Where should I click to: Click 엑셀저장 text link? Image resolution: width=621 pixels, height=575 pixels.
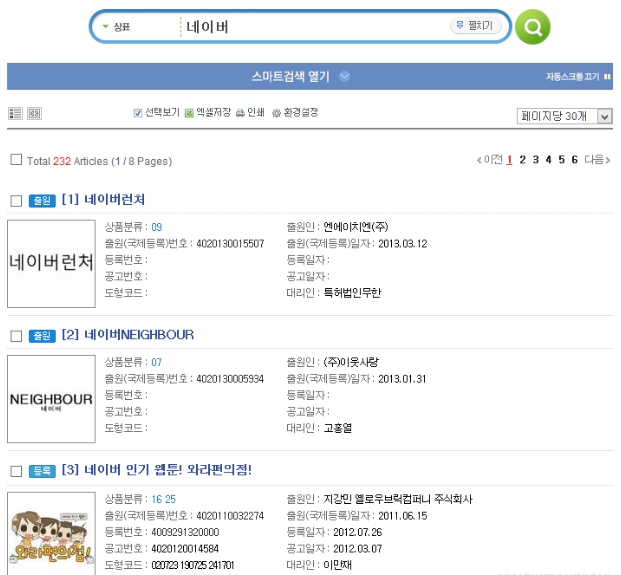pos(213,112)
